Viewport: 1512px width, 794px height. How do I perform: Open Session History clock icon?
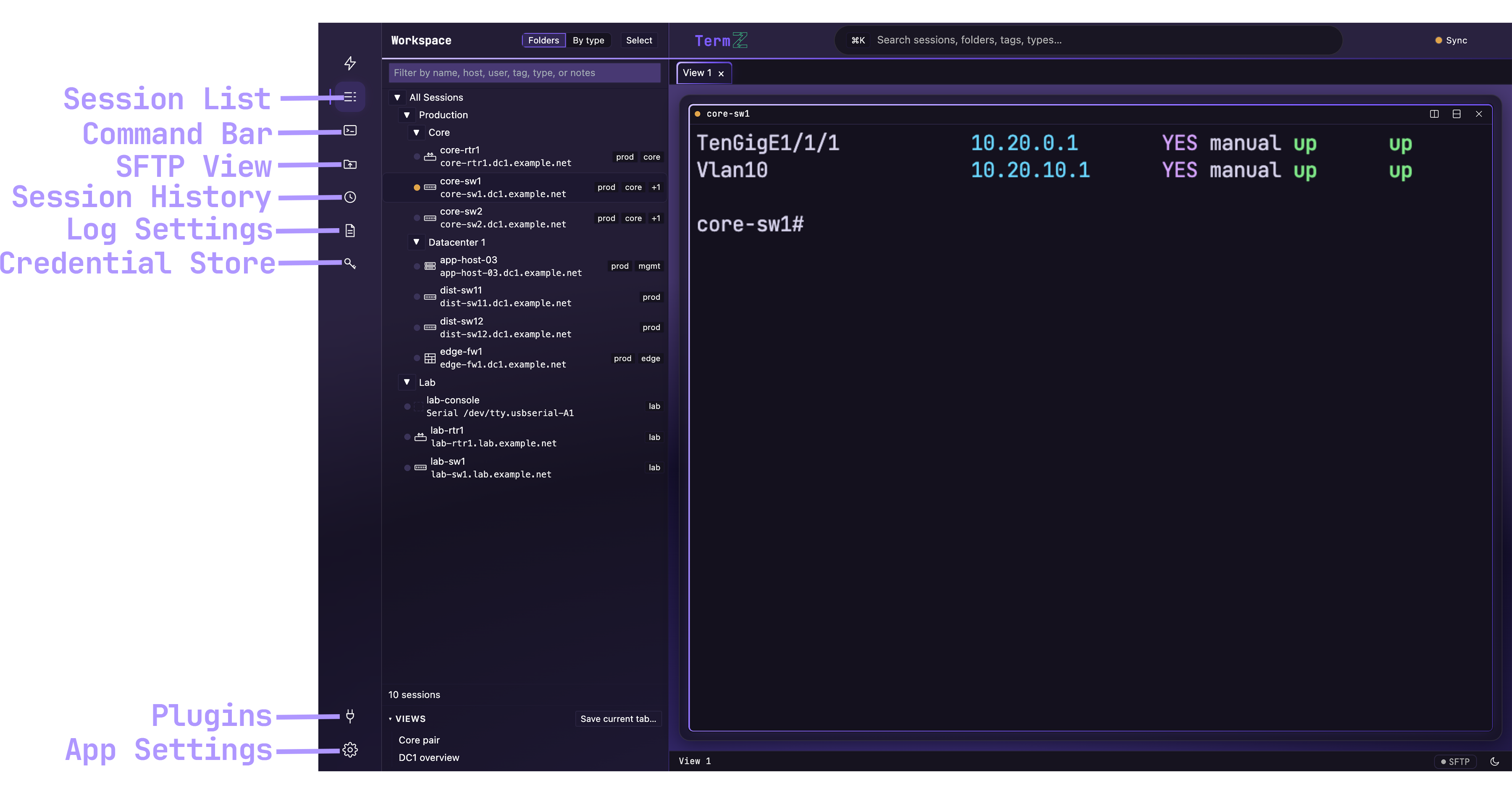pos(350,197)
